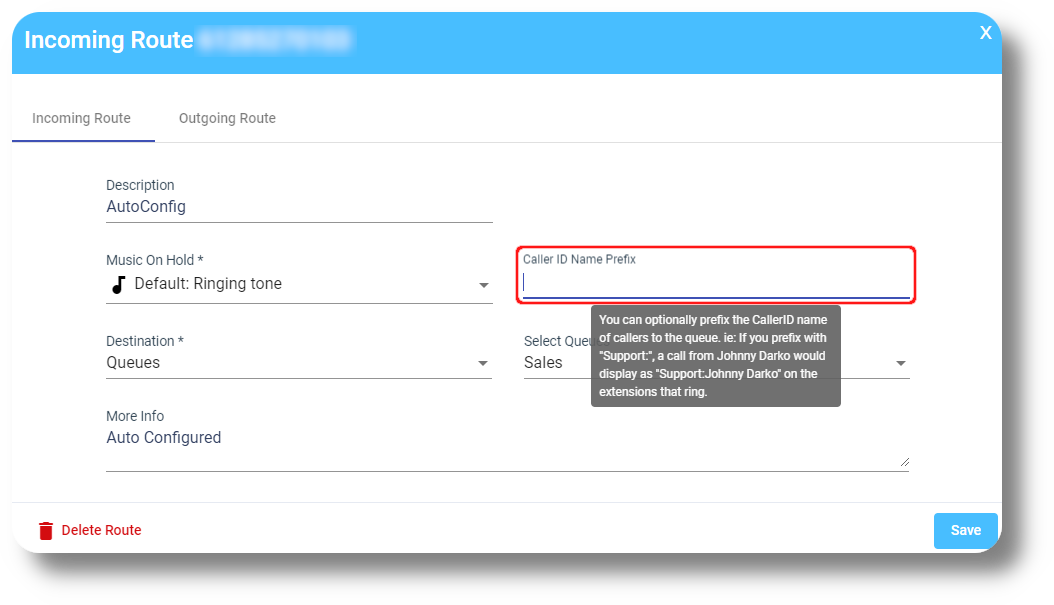Viewport: 1054px width, 605px height.
Task: Switch to the Outgoing Route tab
Action: coord(227,118)
